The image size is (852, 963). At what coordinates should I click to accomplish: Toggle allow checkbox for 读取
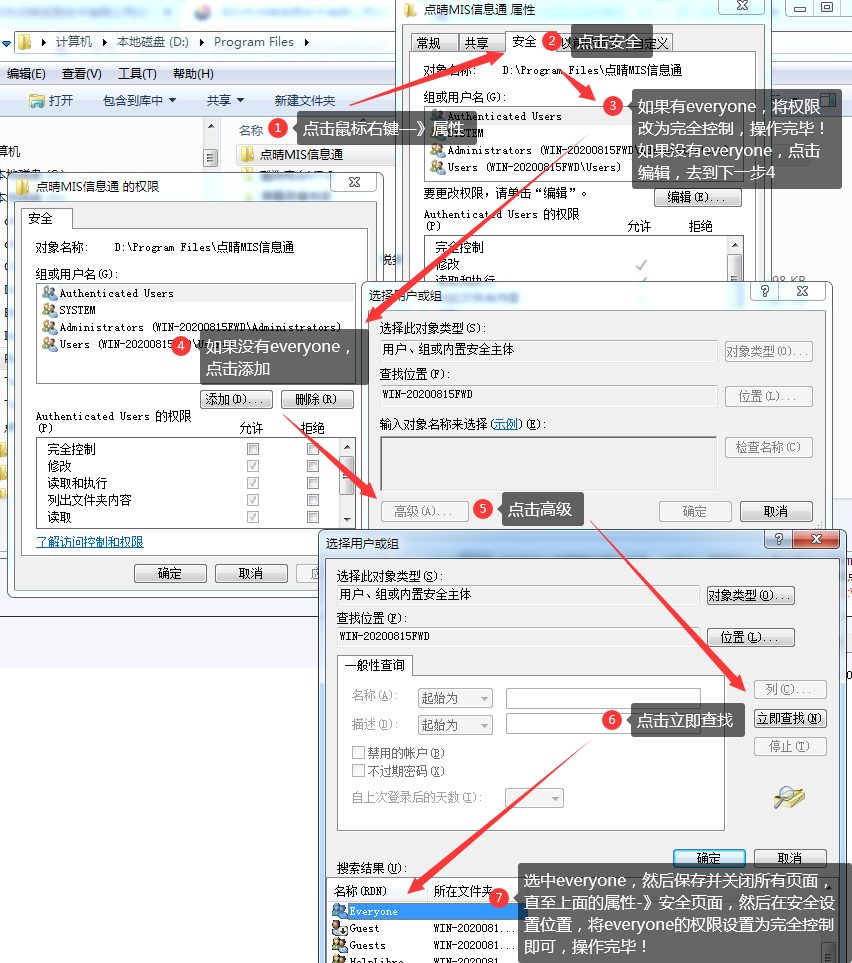pos(253,517)
